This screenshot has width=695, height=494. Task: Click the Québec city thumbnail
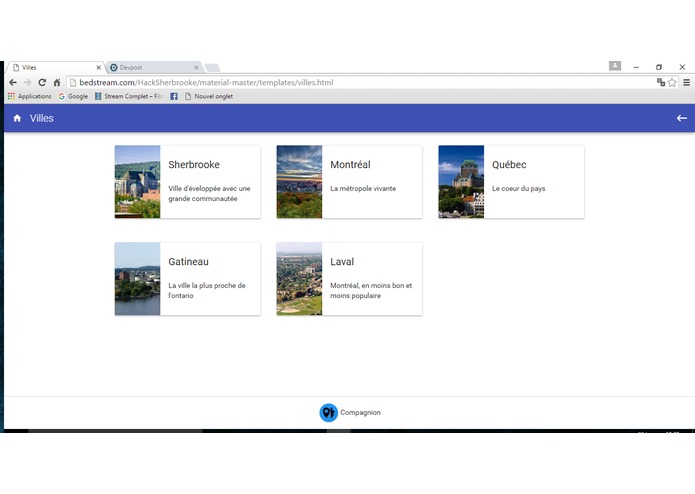(461, 182)
